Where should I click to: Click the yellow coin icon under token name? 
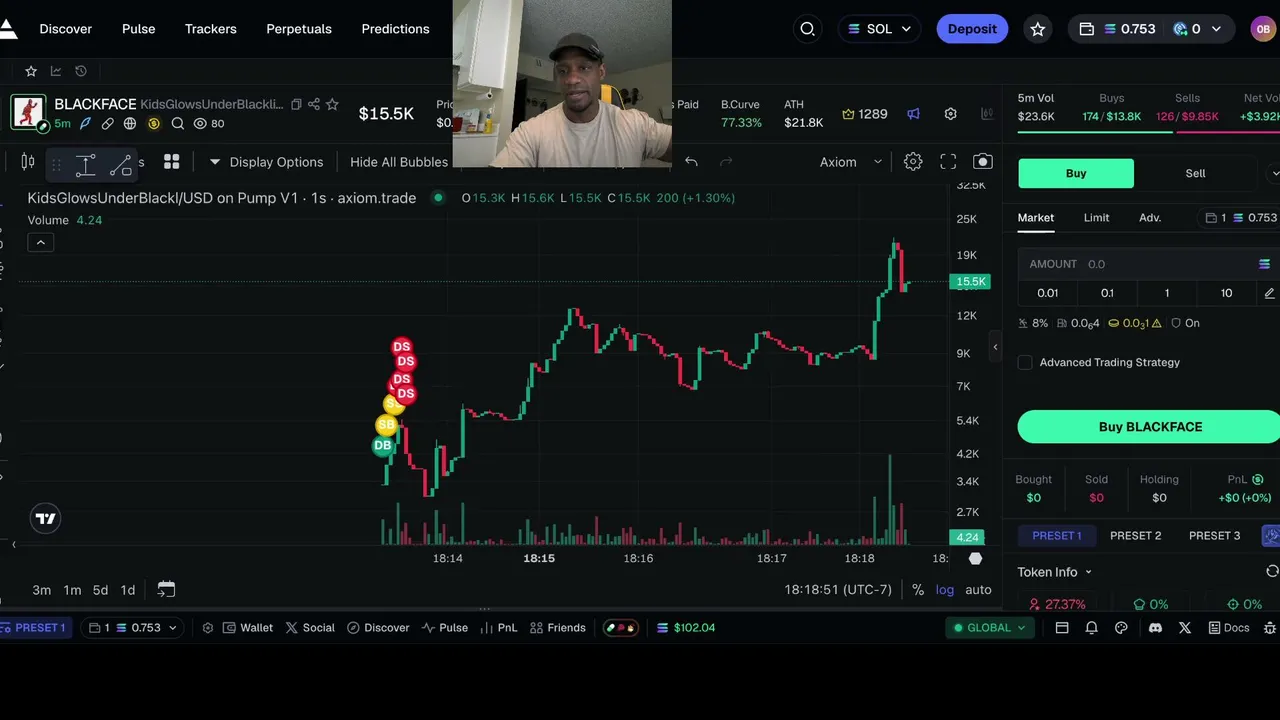(154, 124)
